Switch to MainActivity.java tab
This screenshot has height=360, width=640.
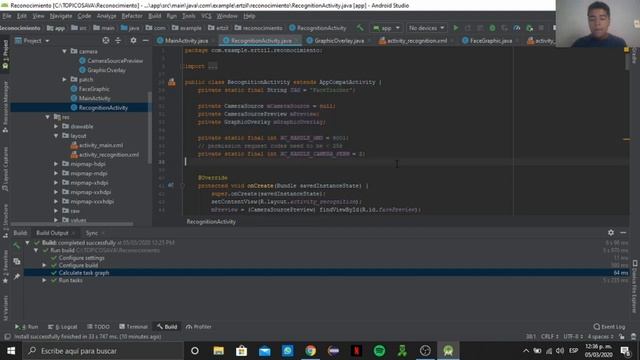[183, 41]
